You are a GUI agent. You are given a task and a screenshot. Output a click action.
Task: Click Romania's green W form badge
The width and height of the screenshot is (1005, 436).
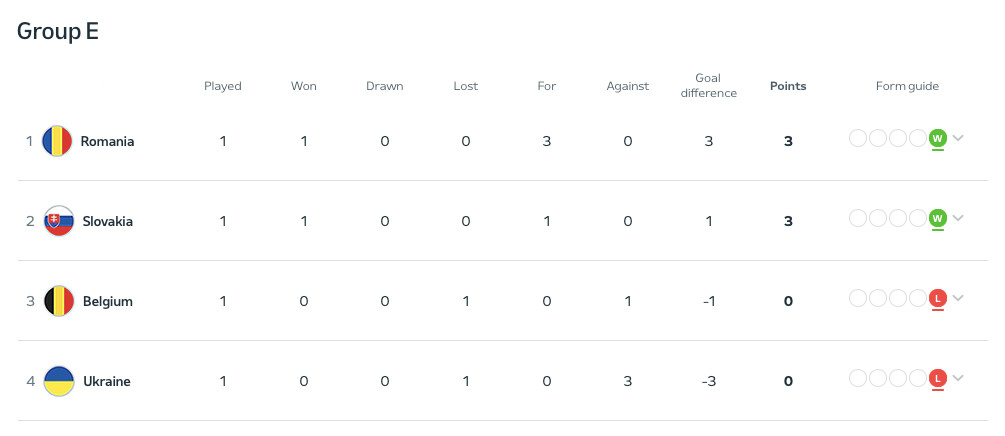tap(937, 138)
